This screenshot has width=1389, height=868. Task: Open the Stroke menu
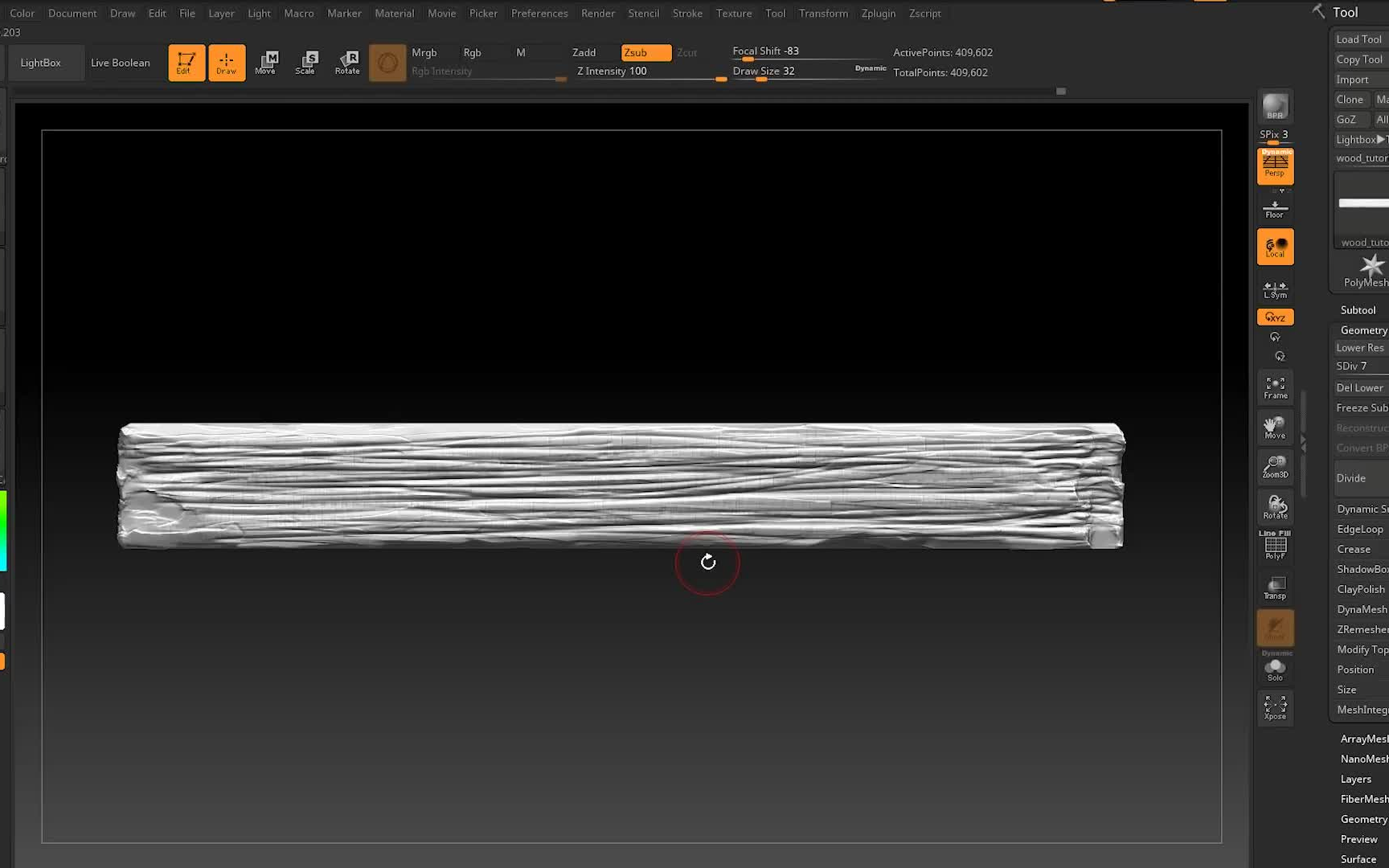(x=687, y=13)
